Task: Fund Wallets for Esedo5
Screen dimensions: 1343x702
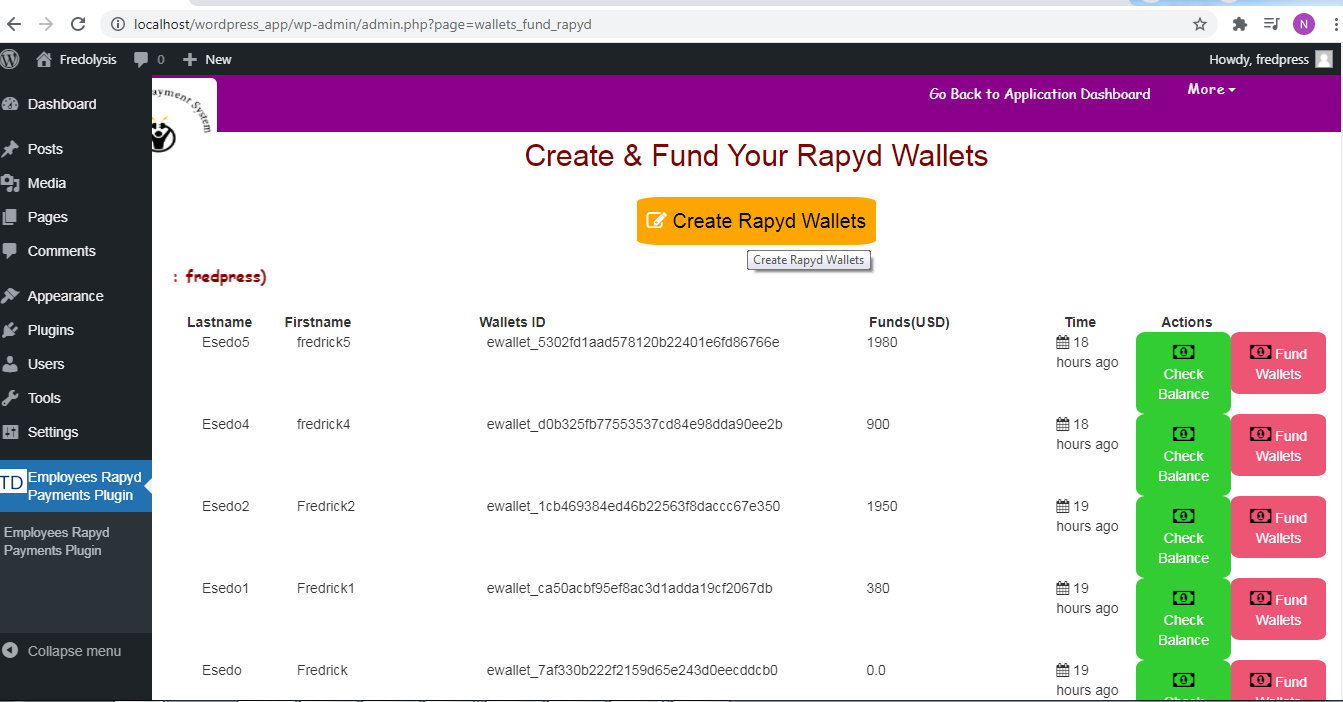Action: 1278,363
